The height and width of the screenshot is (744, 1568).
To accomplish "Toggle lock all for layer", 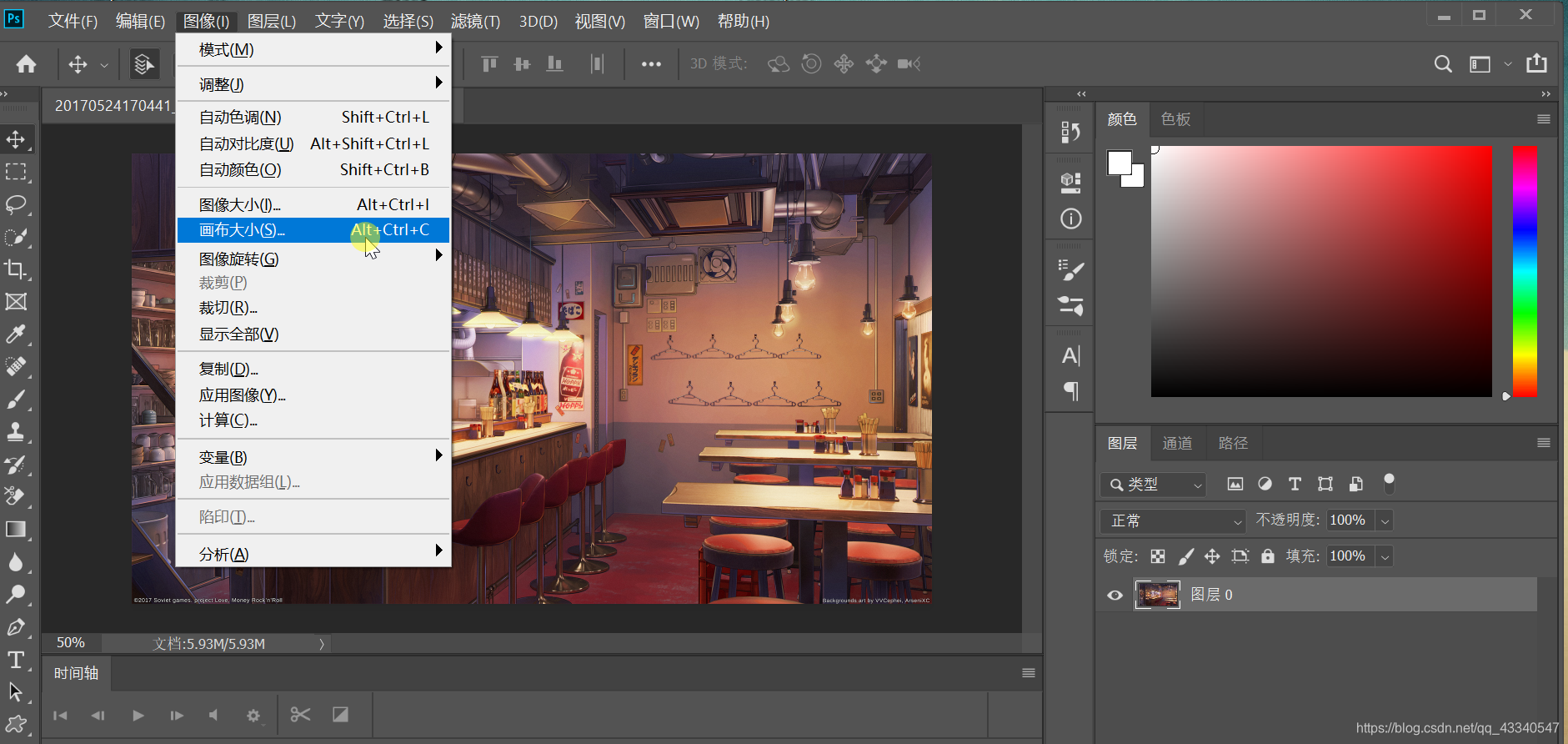I will pyautogui.click(x=1267, y=556).
